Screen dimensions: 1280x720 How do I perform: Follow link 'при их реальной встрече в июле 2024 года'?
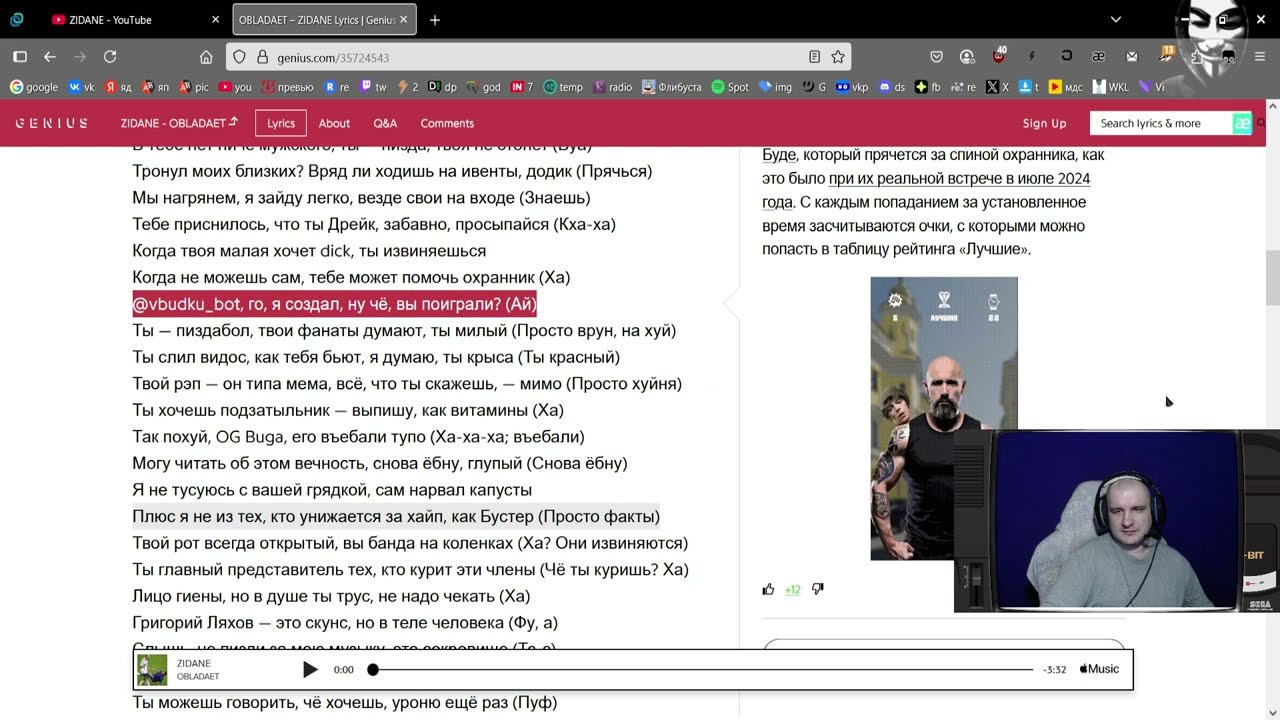(x=926, y=190)
